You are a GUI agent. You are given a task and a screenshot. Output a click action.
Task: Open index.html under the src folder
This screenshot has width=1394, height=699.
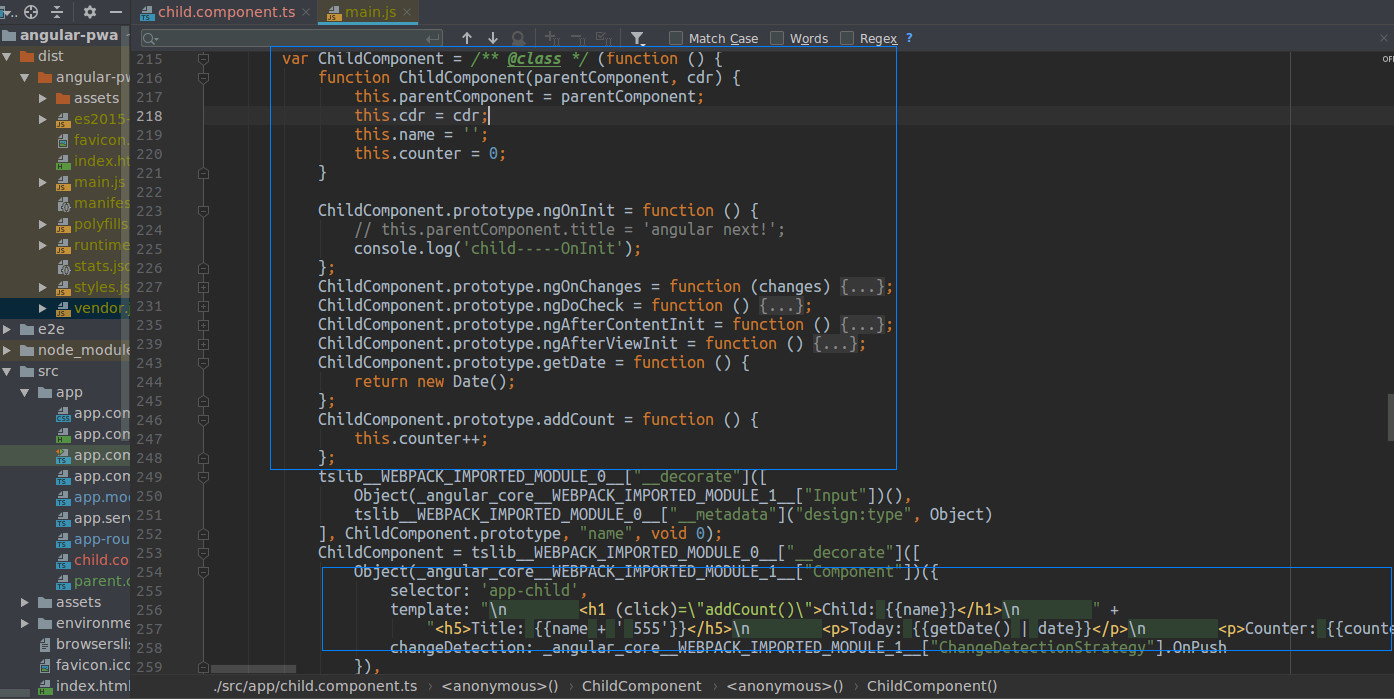[92, 686]
